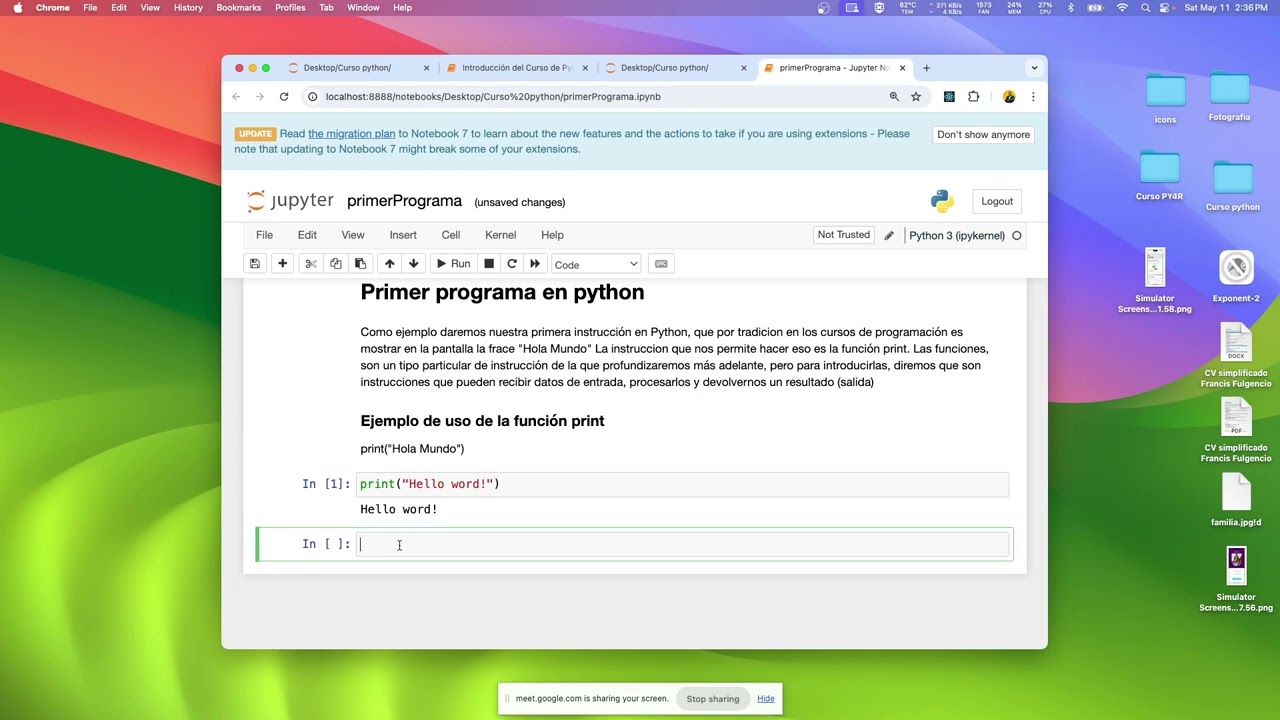1280x720 pixels.
Task: Open Chrome tab search dropdown arrow
Action: tap(1034, 68)
